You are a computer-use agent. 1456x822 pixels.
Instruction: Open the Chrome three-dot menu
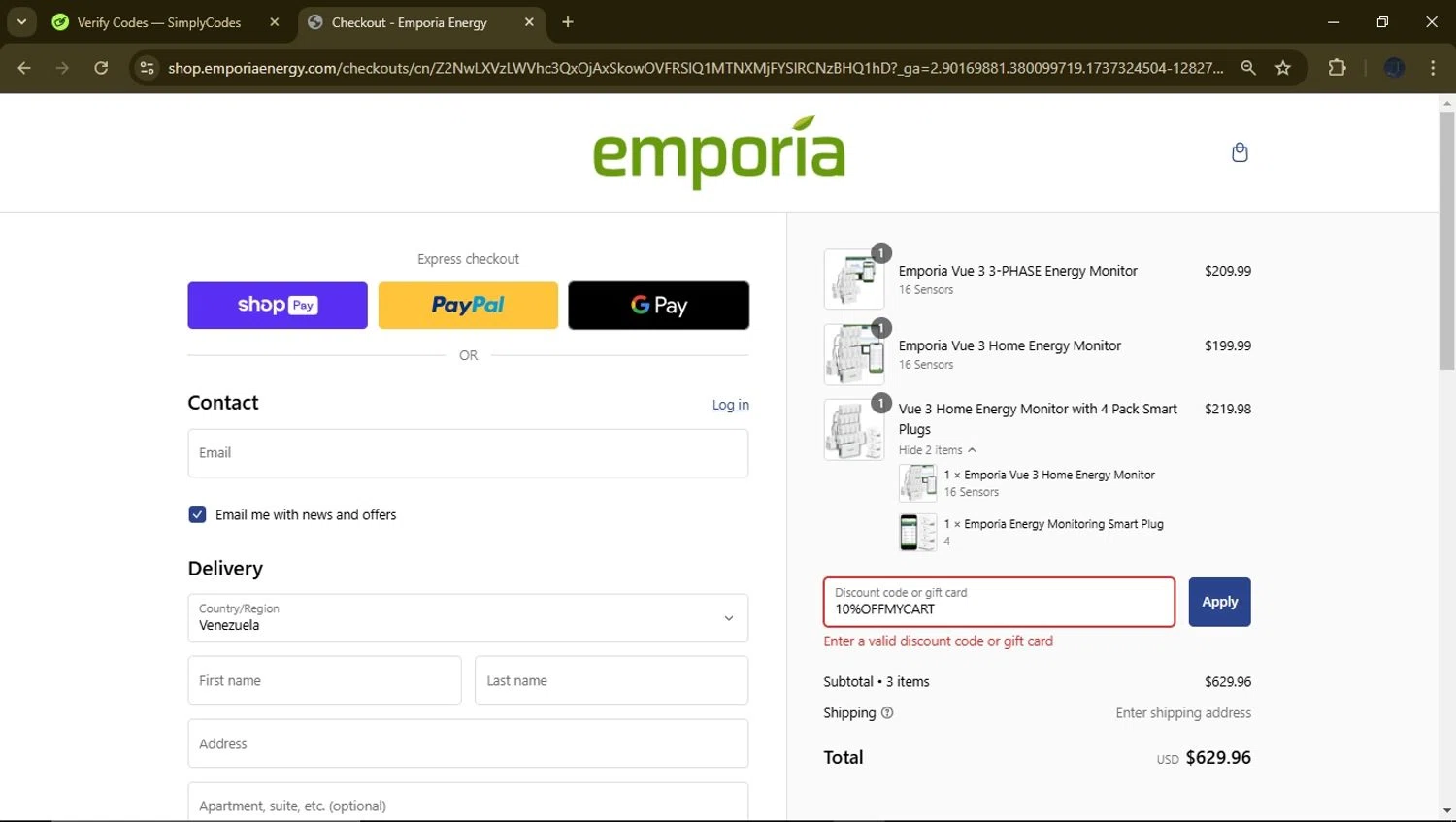pyautogui.click(x=1433, y=68)
